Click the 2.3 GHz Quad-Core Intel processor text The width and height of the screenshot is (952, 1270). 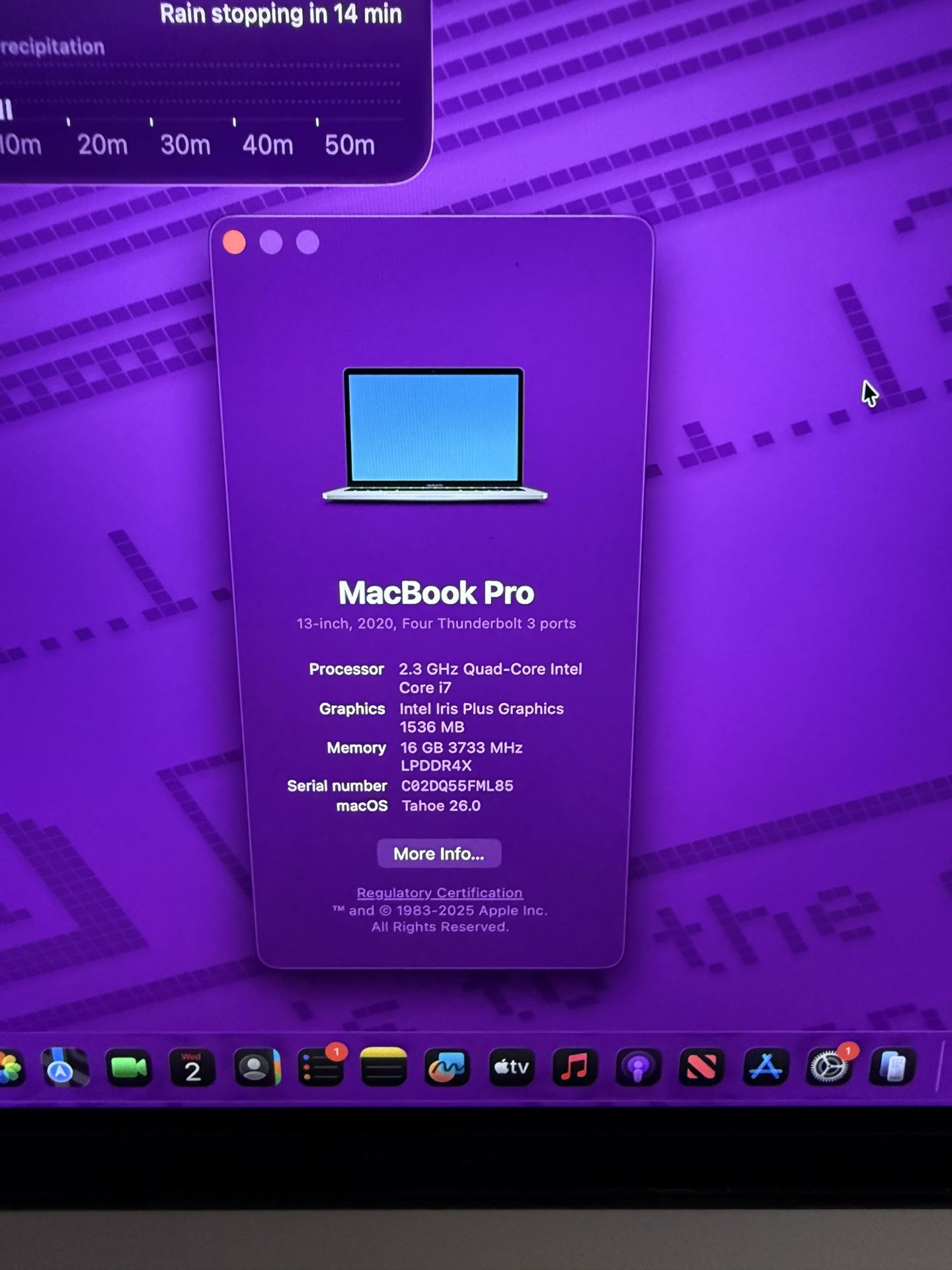pyautogui.click(x=490, y=678)
